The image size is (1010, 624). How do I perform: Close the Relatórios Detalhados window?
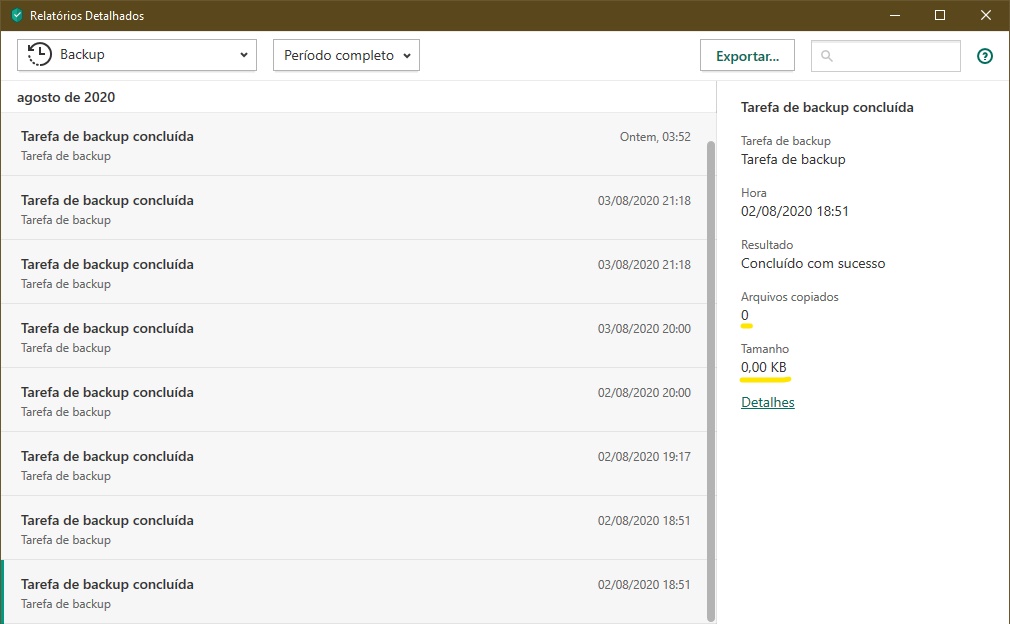pos(986,15)
